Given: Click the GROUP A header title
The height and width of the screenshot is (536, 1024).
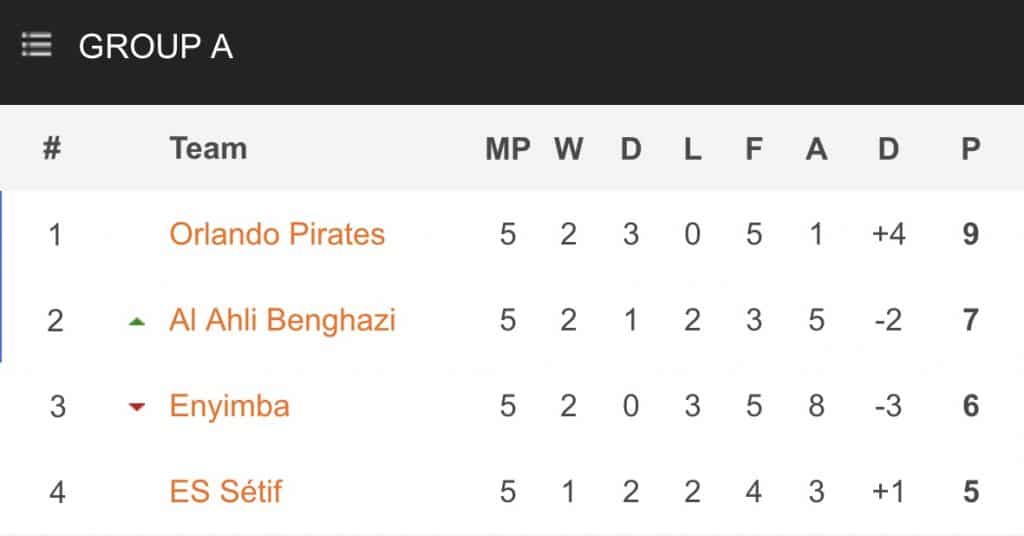Looking at the screenshot, I should [x=155, y=46].
